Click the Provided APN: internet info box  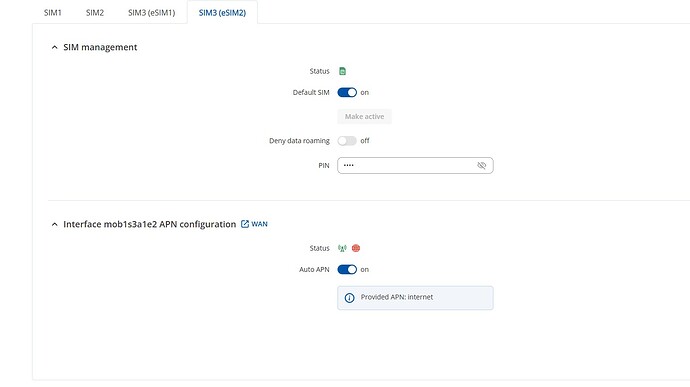(x=415, y=298)
